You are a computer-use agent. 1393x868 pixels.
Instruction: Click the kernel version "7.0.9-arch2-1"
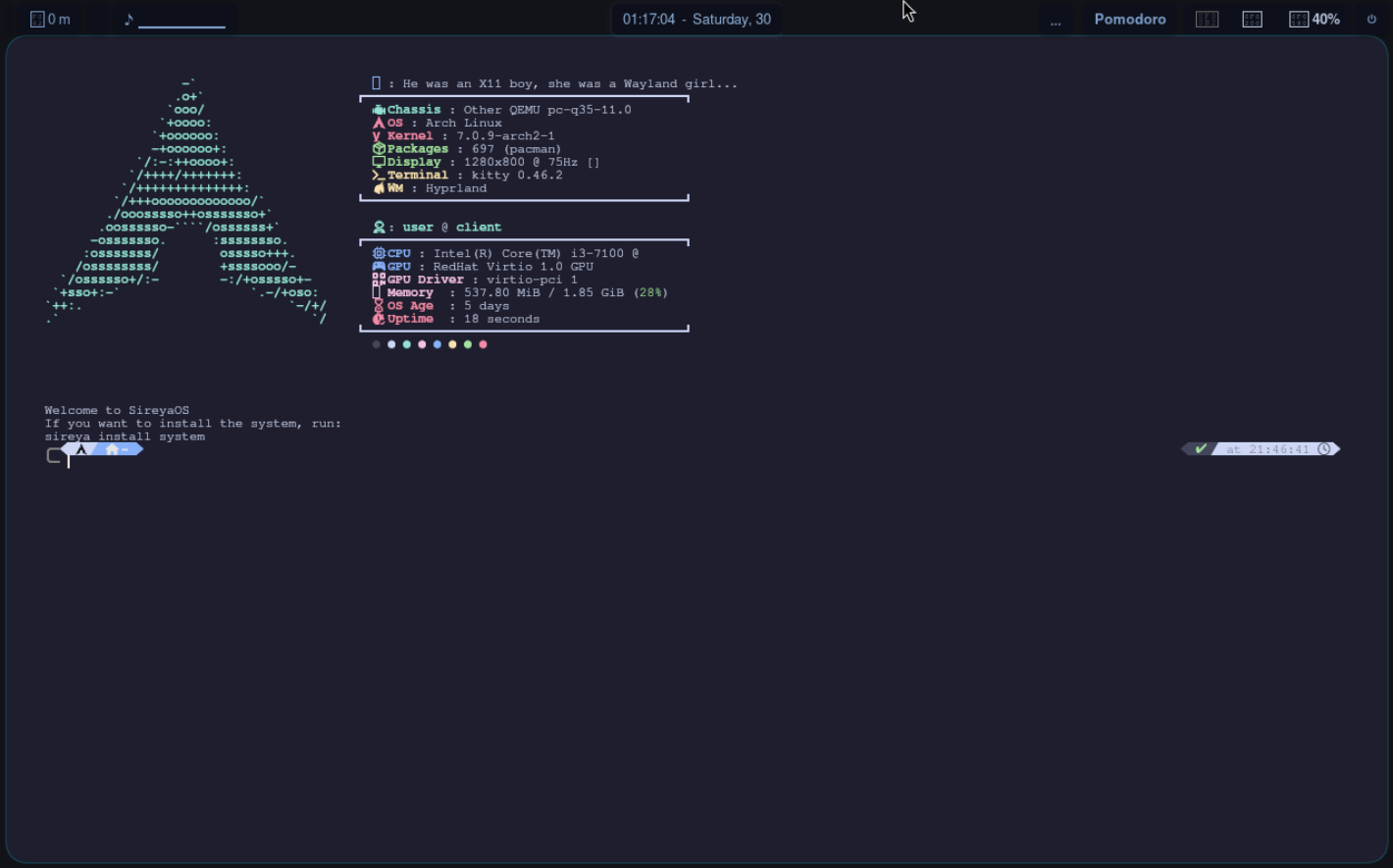click(505, 136)
